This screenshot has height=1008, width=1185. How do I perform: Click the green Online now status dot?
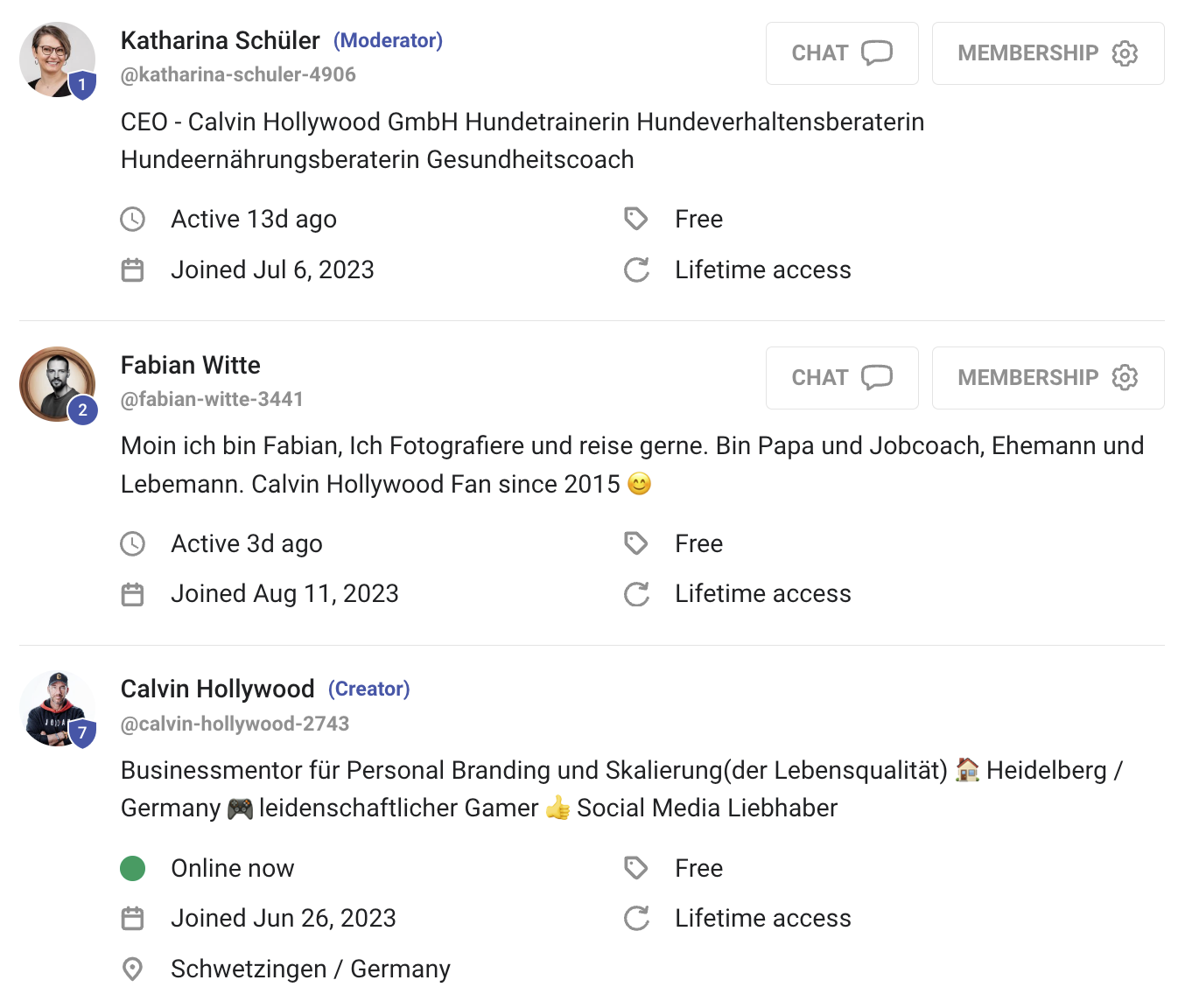[x=132, y=868]
